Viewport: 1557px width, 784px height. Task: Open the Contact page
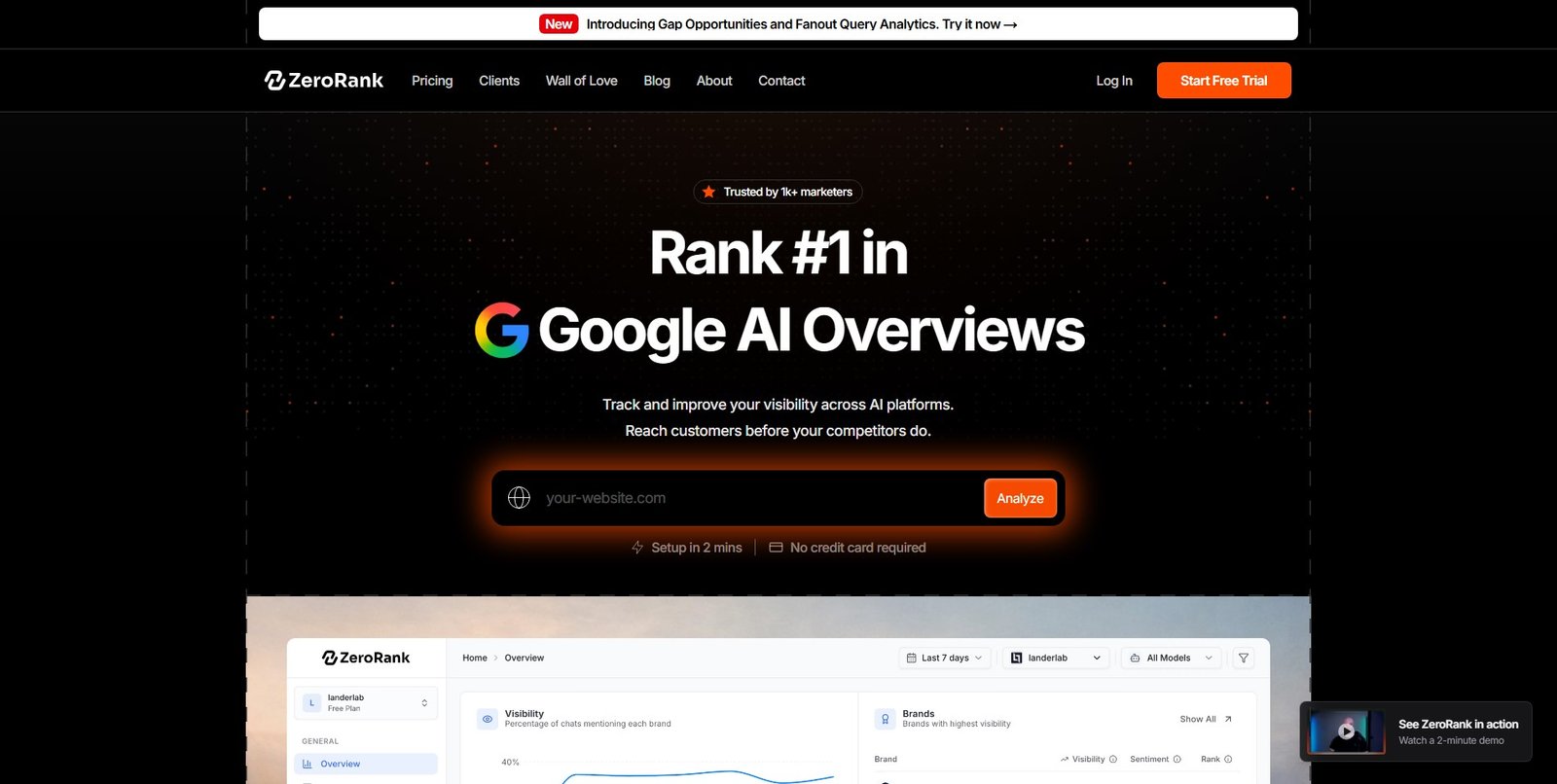(781, 81)
